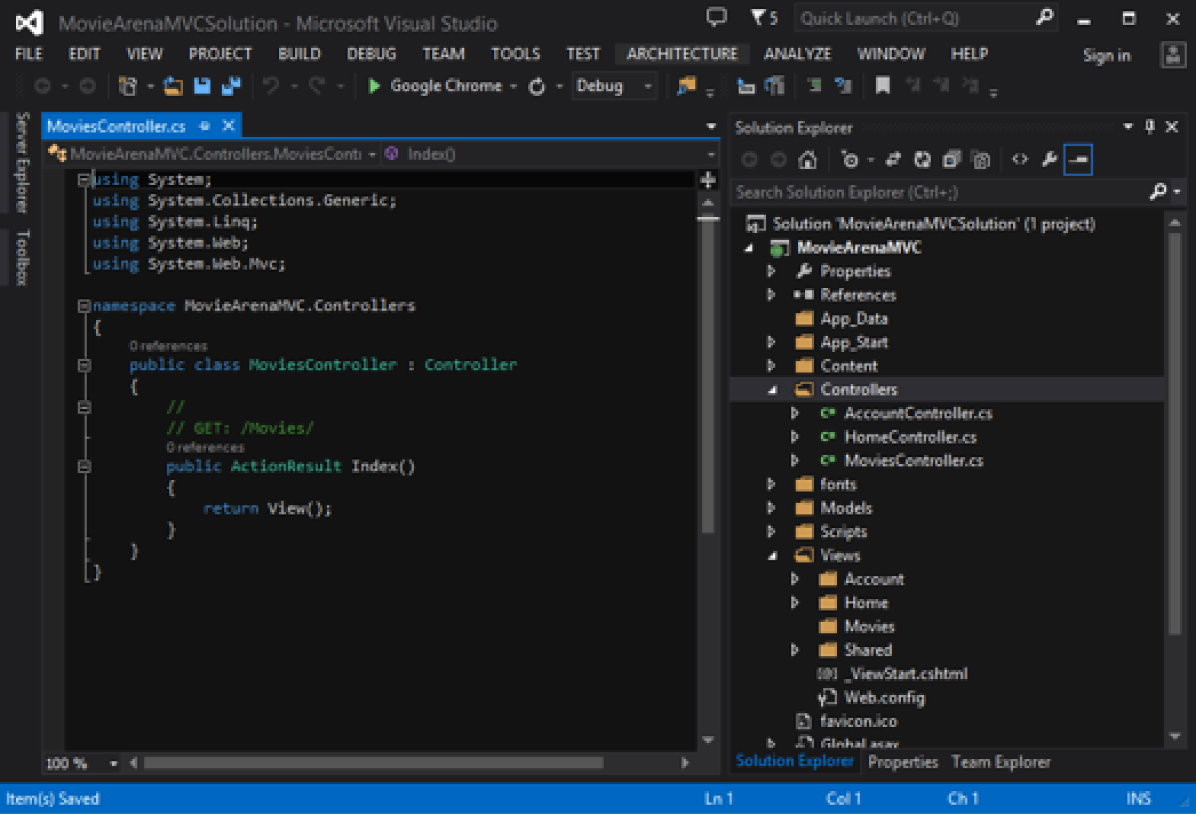
Task: Click the Open File folder icon
Action: (173, 86)
